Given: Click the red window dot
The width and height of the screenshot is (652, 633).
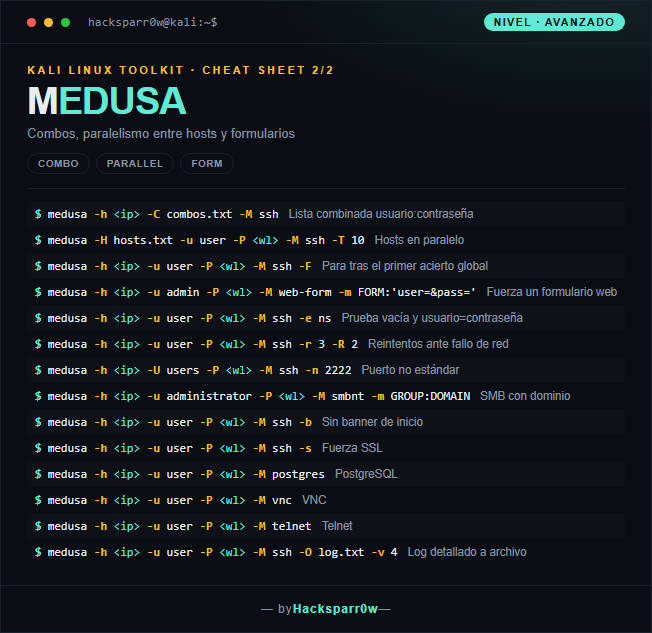Looking at the screenshot, I should click(x=31, y=22).
